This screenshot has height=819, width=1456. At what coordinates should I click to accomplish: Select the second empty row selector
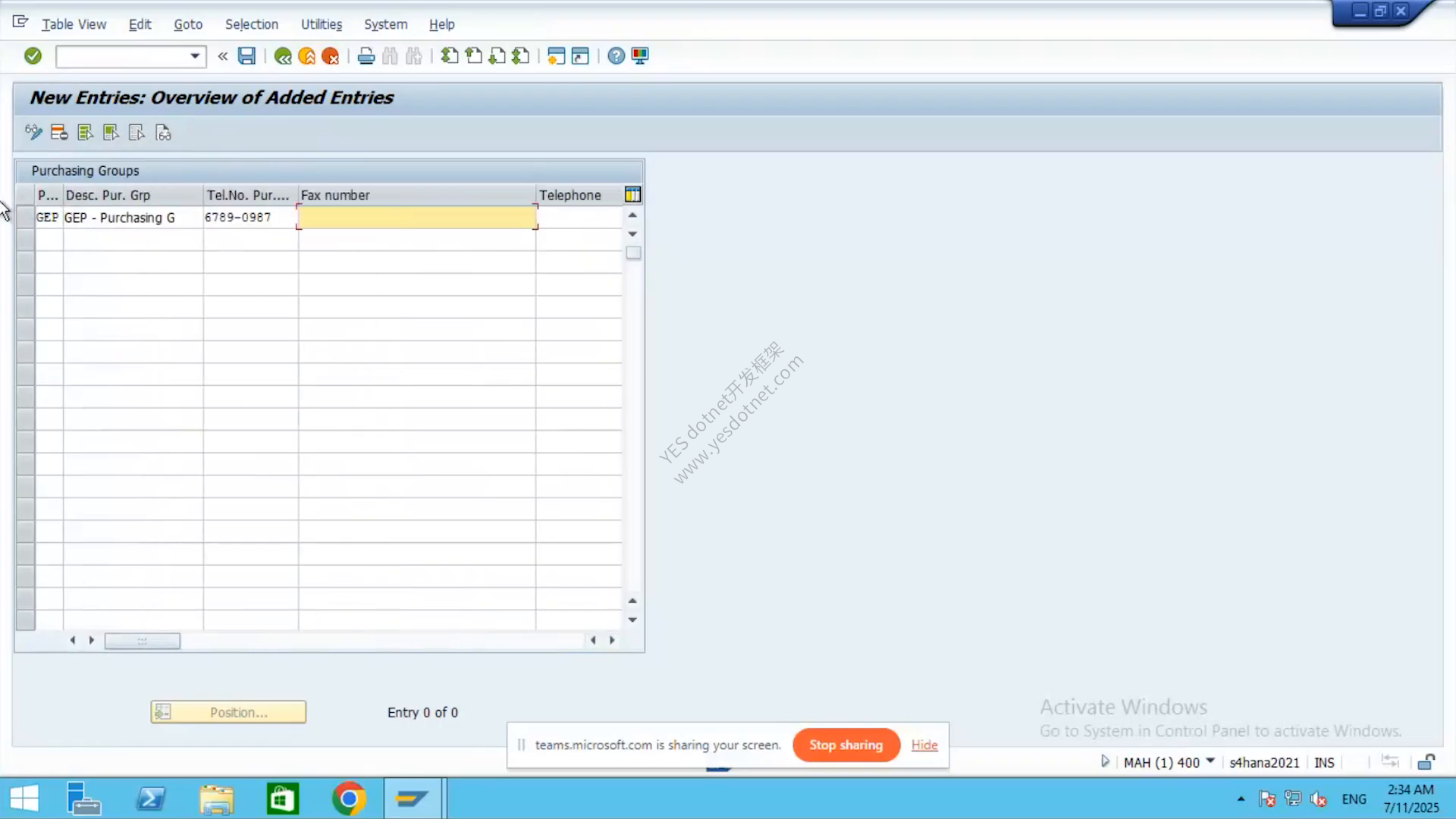(25, 262)
